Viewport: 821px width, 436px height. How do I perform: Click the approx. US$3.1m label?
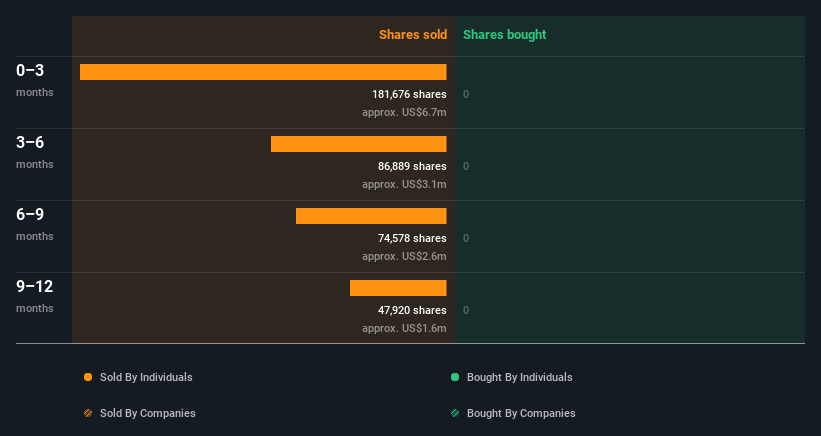click(x=404, y=184)
